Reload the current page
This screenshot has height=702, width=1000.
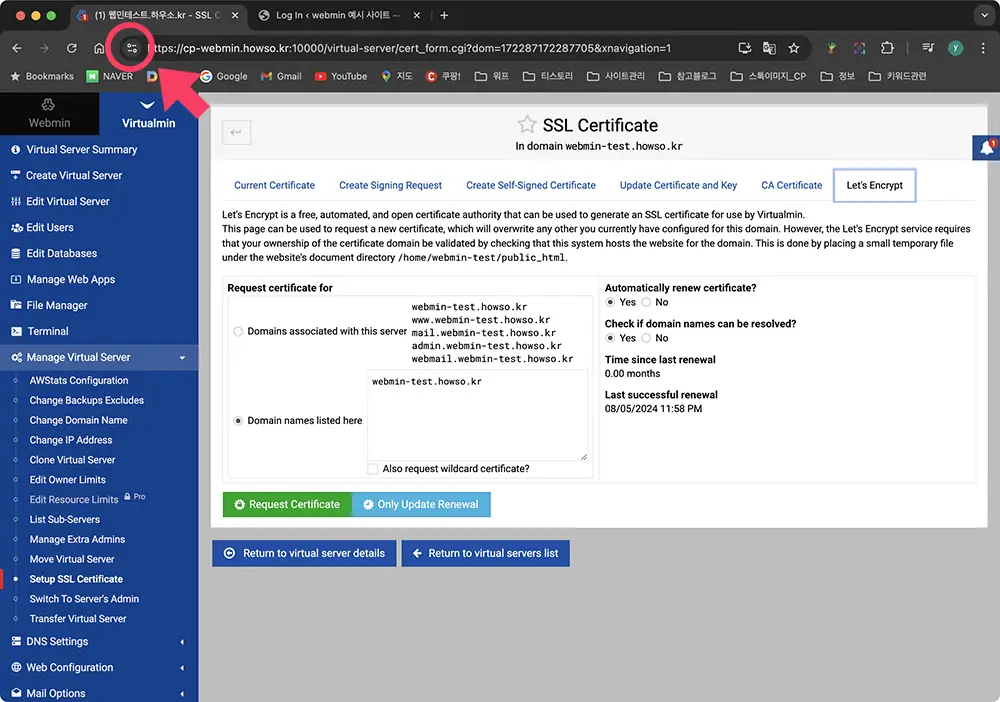pyautogui.click(x=71, y=48)
